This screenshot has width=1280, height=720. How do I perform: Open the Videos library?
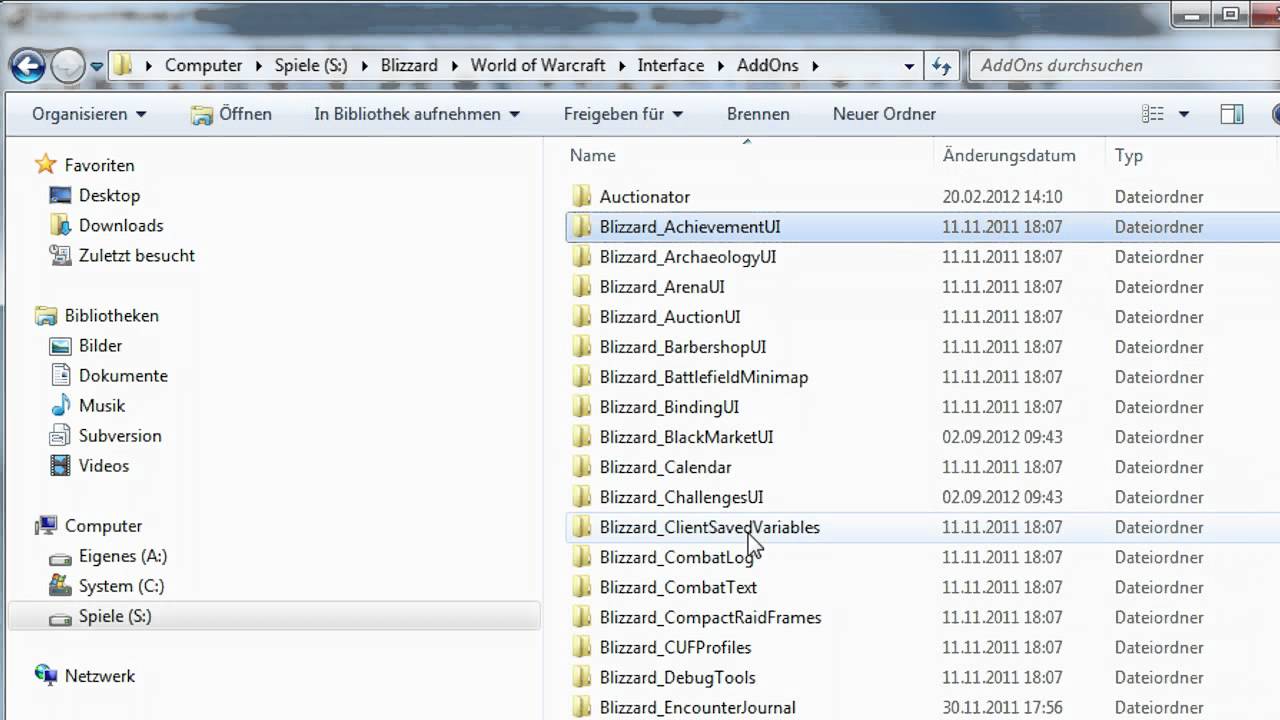tap(104, 466)
